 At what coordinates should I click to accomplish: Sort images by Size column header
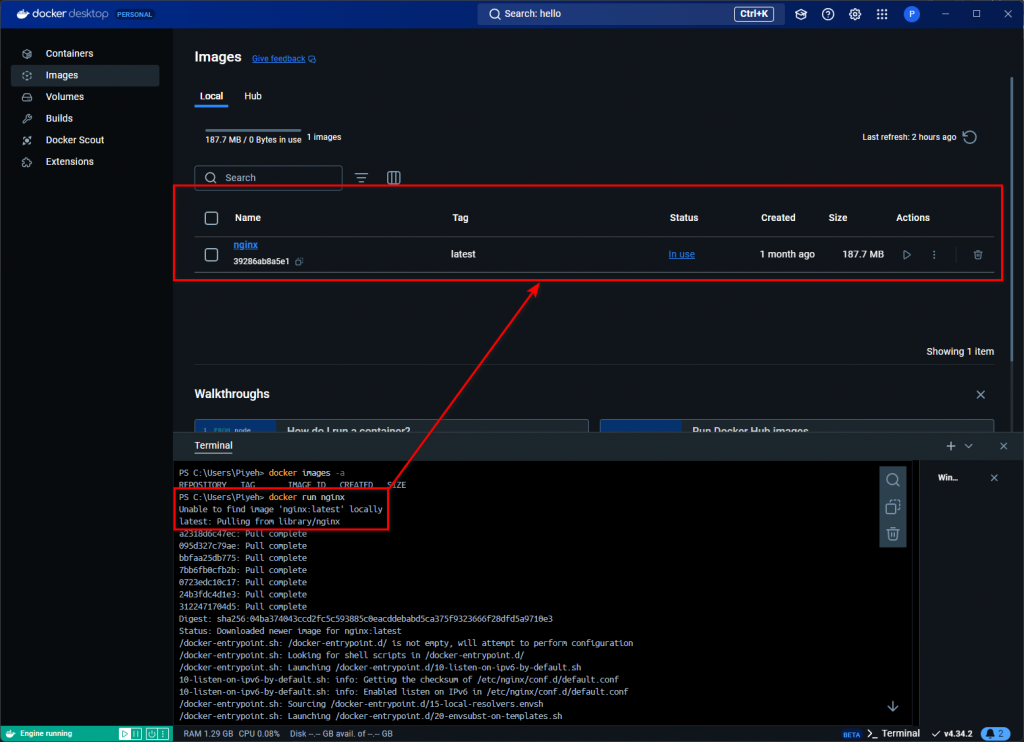pos(838,218)
